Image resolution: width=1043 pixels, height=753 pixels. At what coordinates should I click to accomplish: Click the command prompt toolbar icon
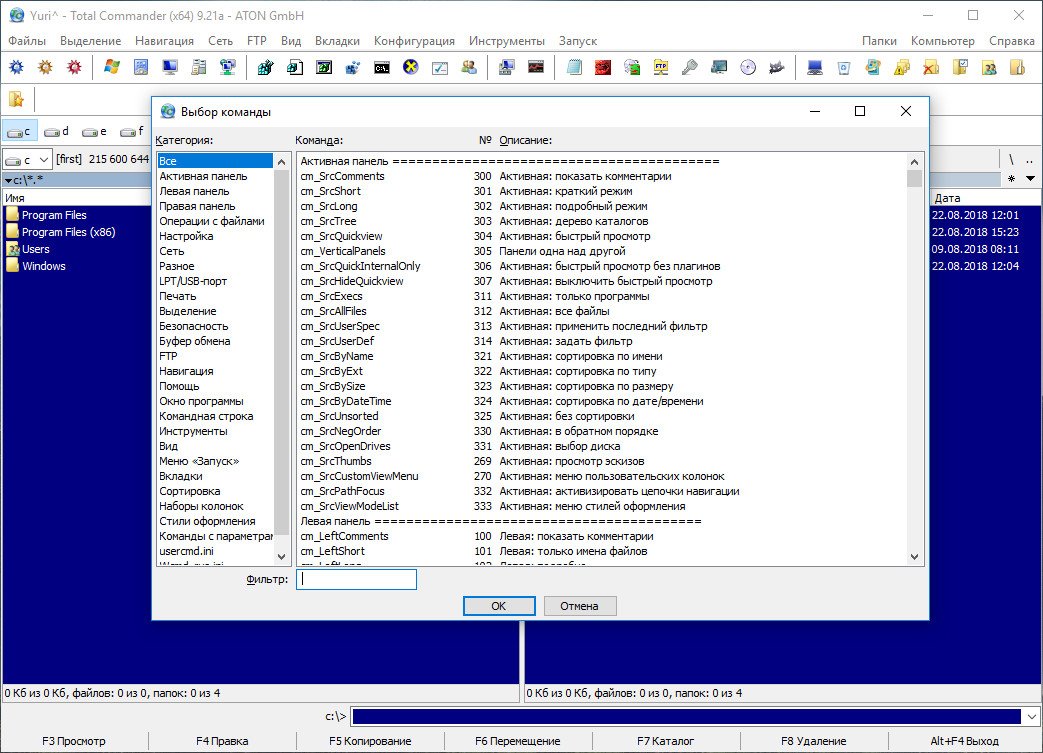[x=381, y=67]
